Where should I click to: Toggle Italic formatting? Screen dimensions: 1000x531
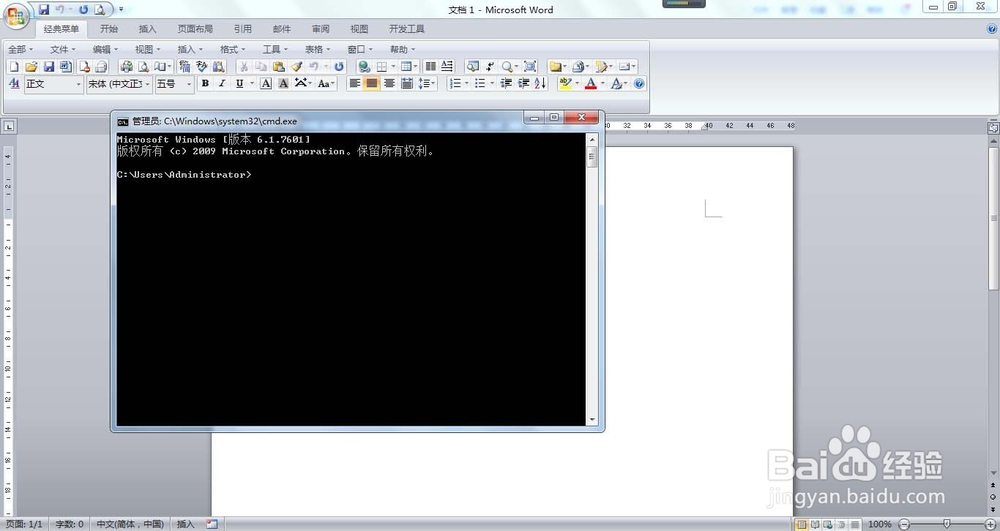tap(222, 84)
